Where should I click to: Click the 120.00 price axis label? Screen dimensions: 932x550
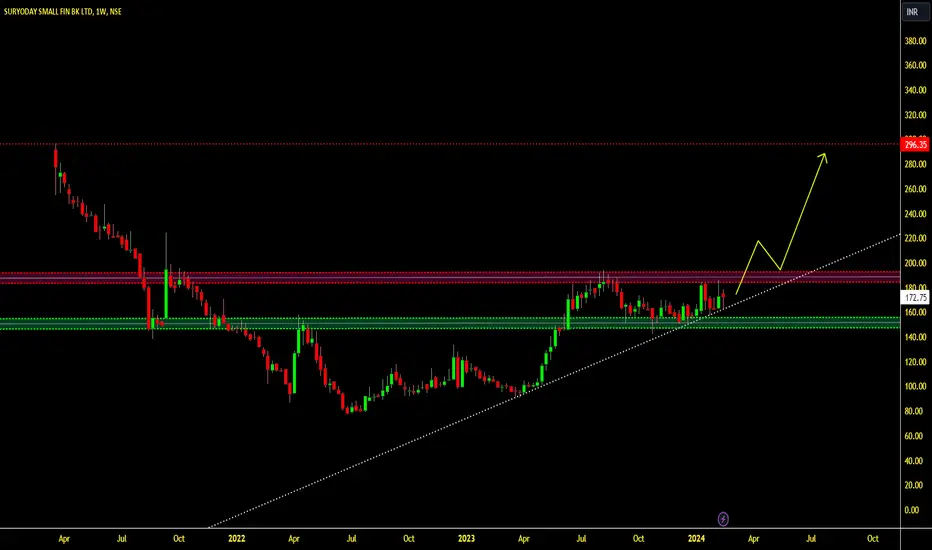915,362
